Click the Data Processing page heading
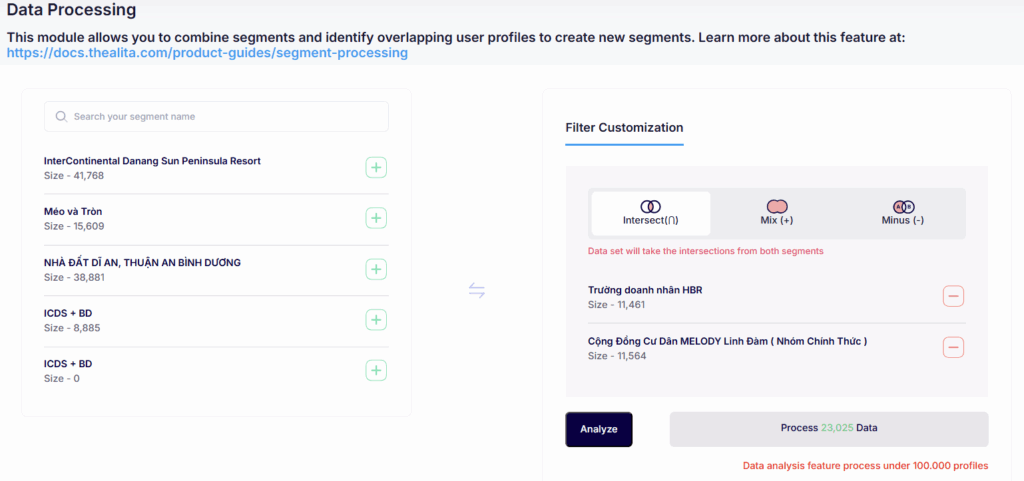Image resolution: width=1024 pixels, height=481 pixels. point(71,10)
